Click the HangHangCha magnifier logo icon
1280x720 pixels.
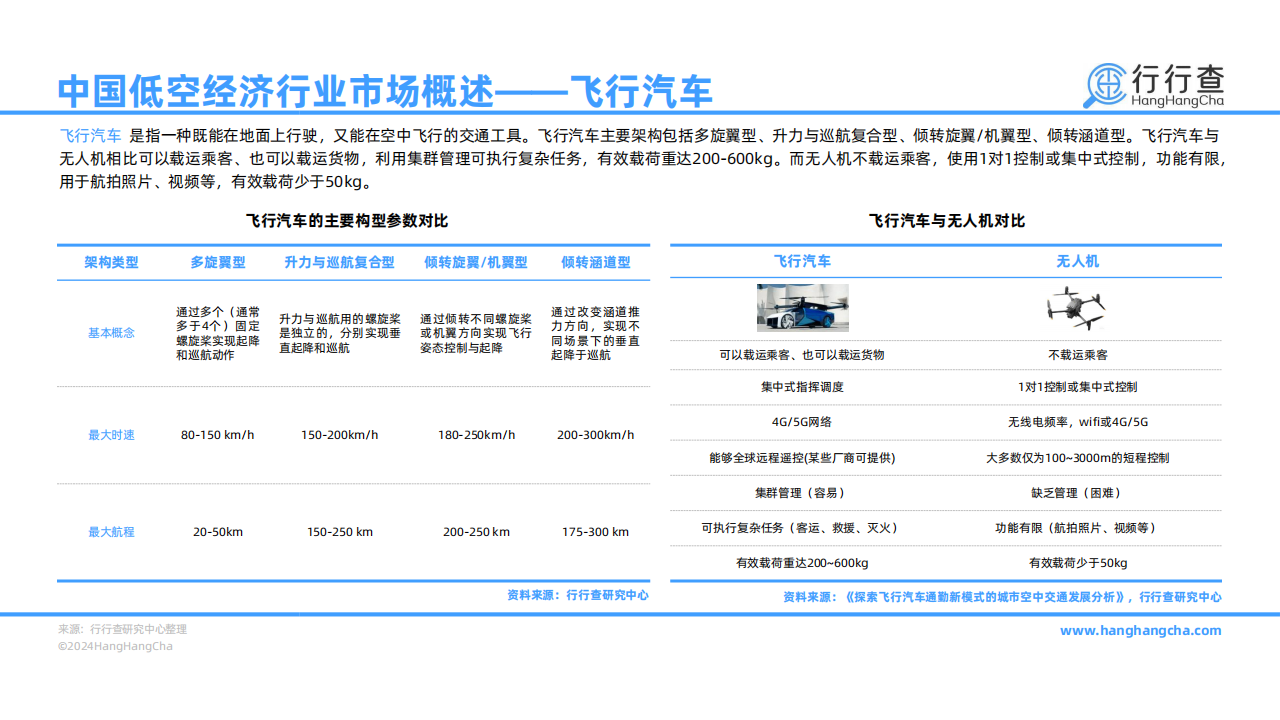(1107, 85)
